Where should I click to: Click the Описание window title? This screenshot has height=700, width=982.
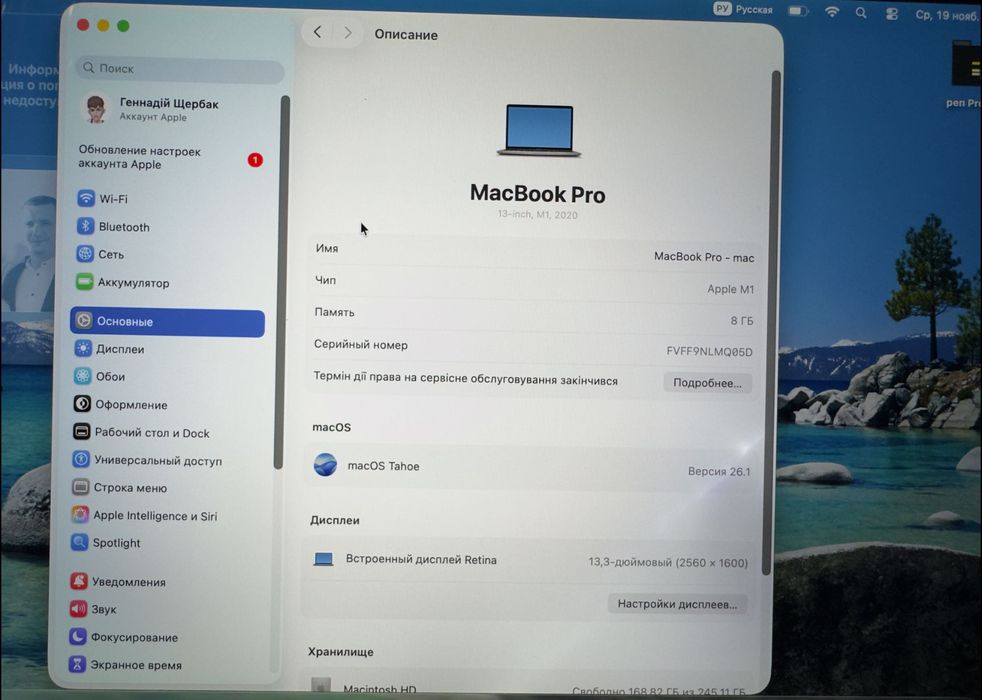(x=406, y=34)
